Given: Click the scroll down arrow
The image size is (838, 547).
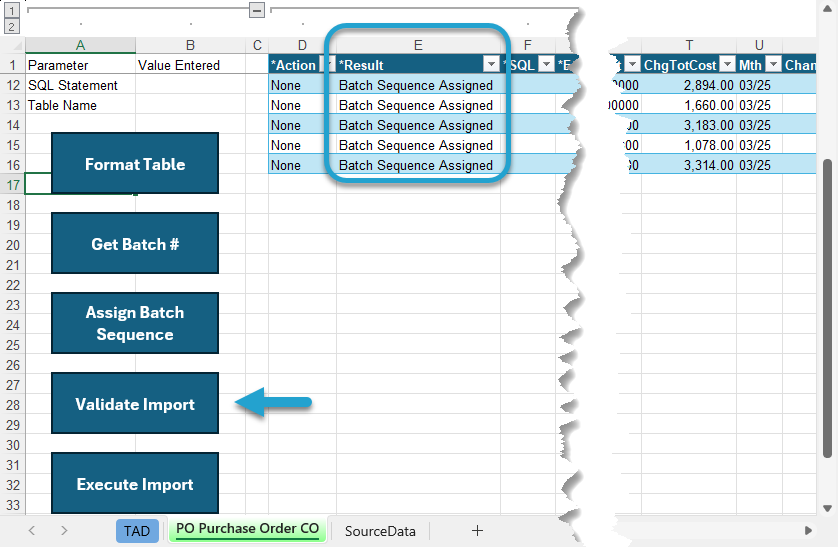Looking at the screenshot, I should pos(827,508).
